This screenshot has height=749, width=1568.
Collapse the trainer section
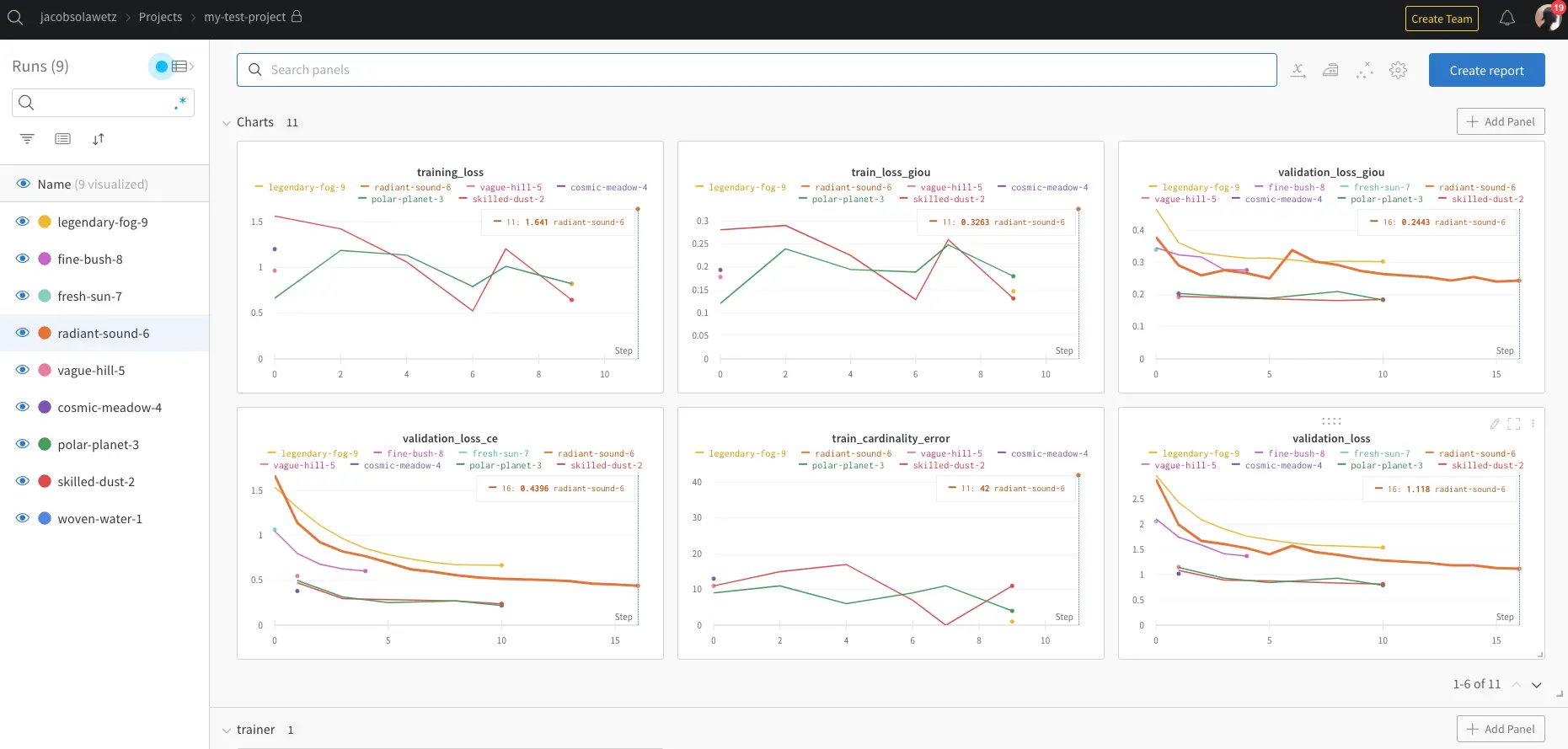(227, 730)
